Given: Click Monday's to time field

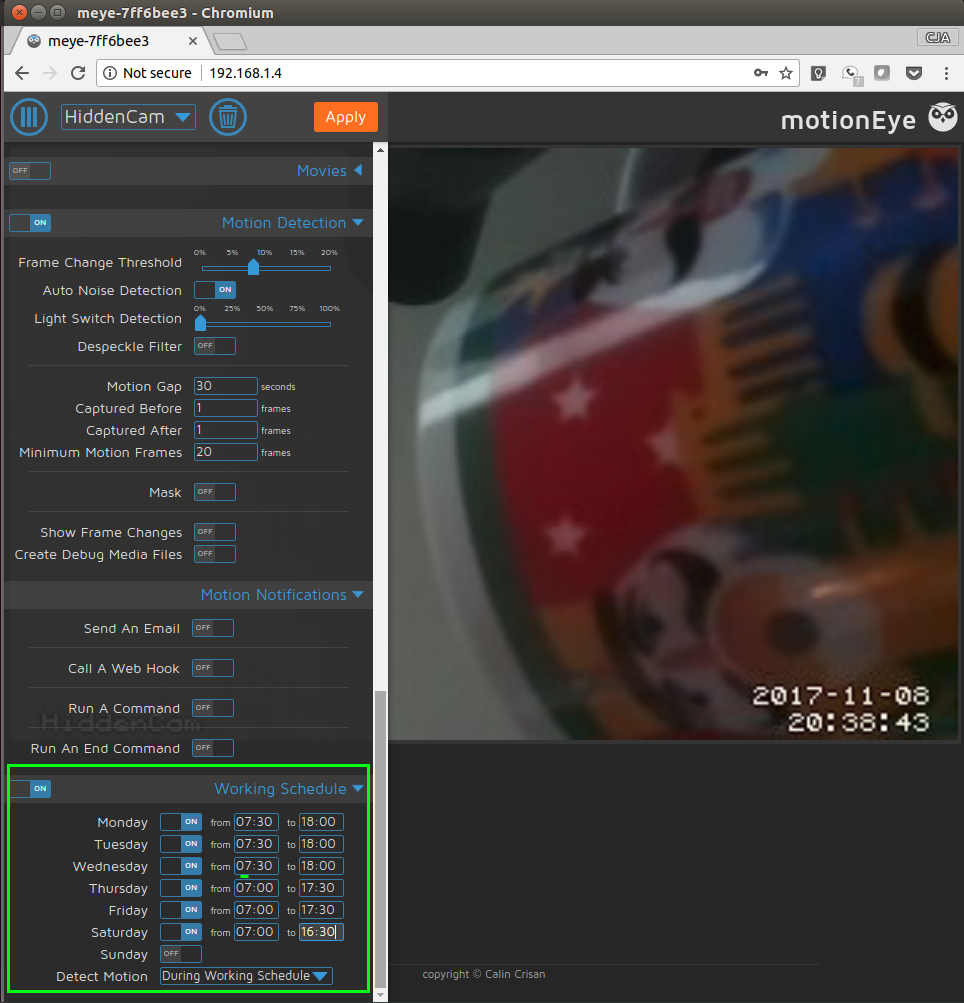Looking at the screenshot, I should (321, 822).
